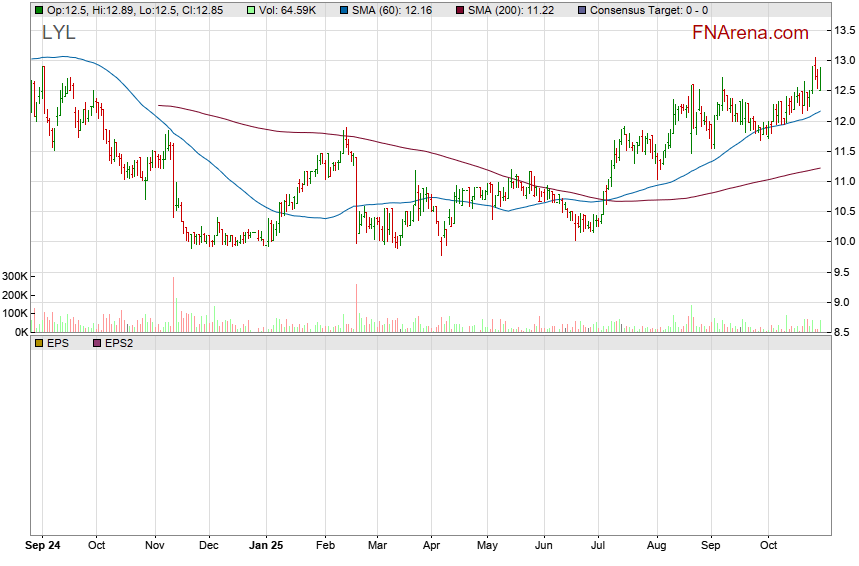Viewport: 859px width, 566px height.
Task: Click the 'SMA (200): 11.22' legend label
Action: pyautogui.click(x=513, y=10)
